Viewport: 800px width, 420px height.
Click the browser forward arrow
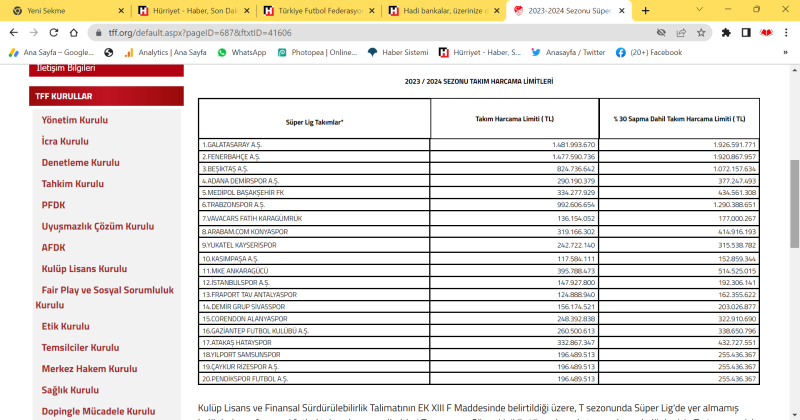coord(34,33)
